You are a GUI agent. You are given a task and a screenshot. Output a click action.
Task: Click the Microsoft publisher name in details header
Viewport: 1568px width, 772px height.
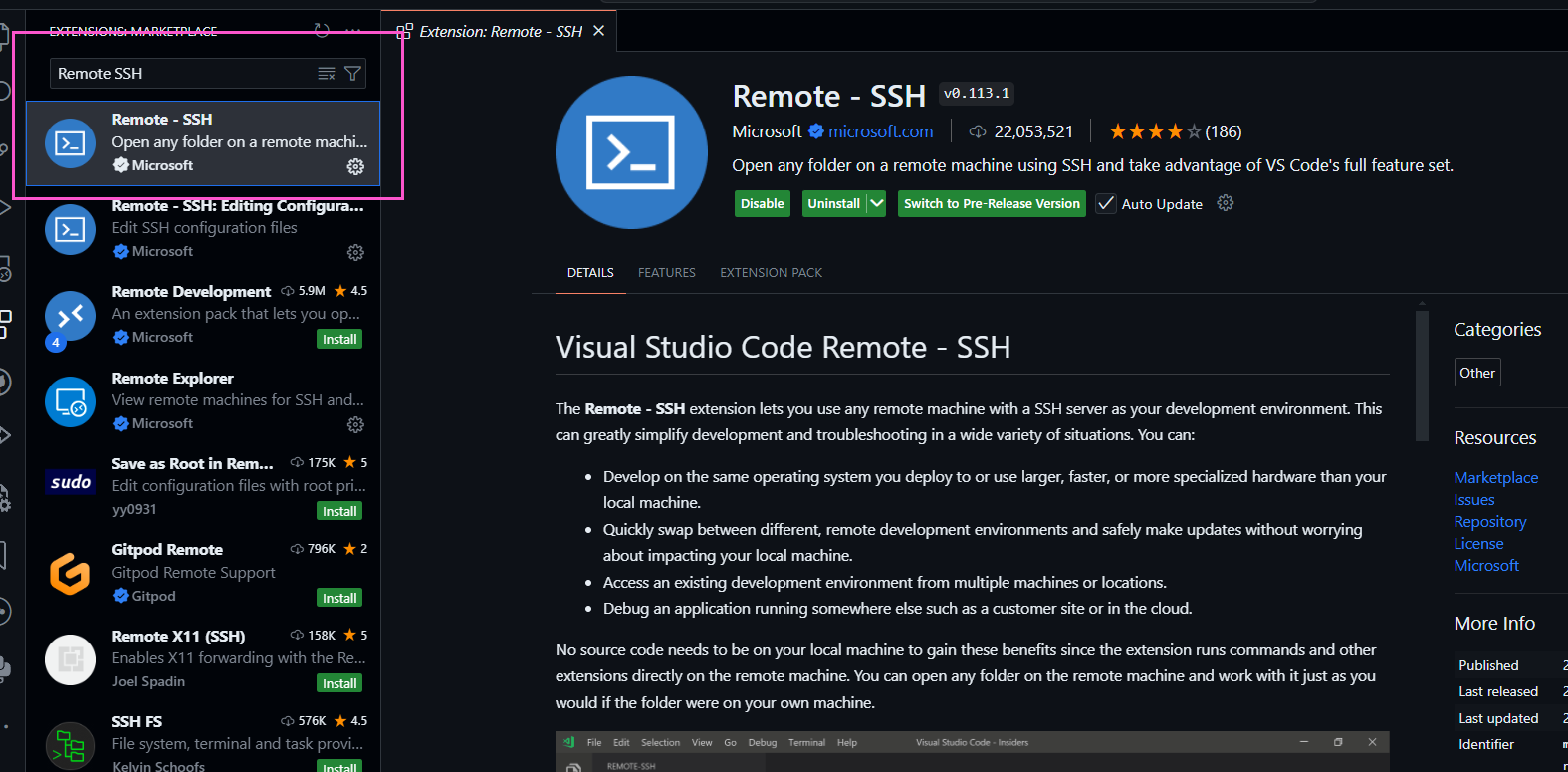[x=767, y=131]
